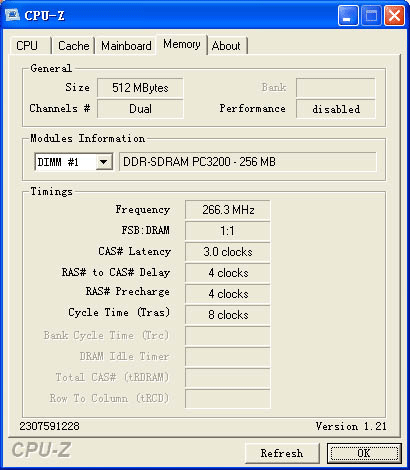
Task: Click the disabled maximize button
Action: (x=371, y=15)
